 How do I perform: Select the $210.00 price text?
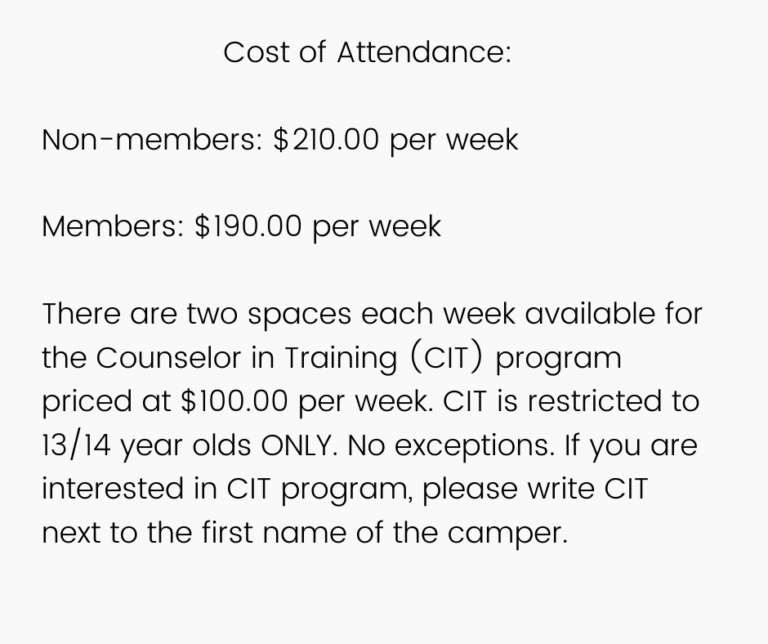point(326,140)
